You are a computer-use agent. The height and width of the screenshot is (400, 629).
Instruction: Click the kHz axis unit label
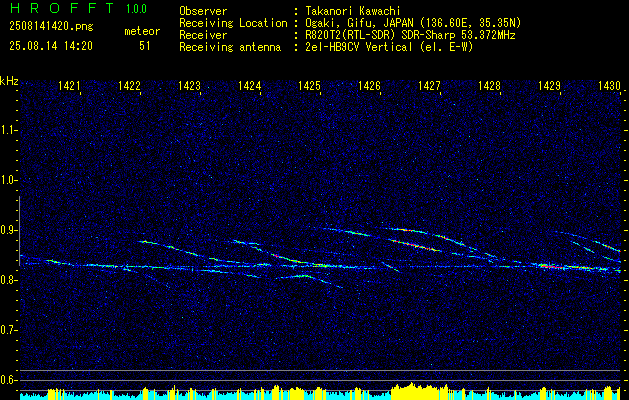click(9, 81)
